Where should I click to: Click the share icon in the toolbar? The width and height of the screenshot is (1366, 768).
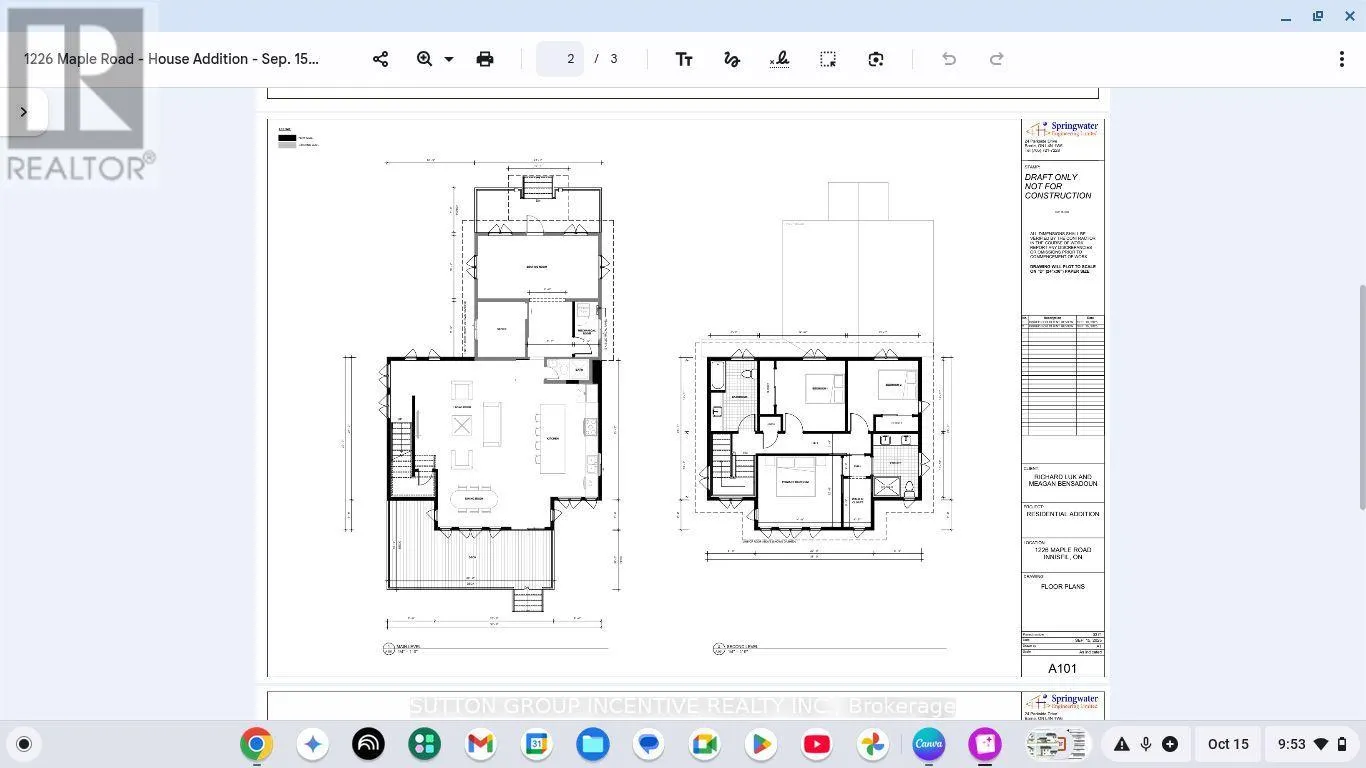pyautogui.click(x=380, y=59)
